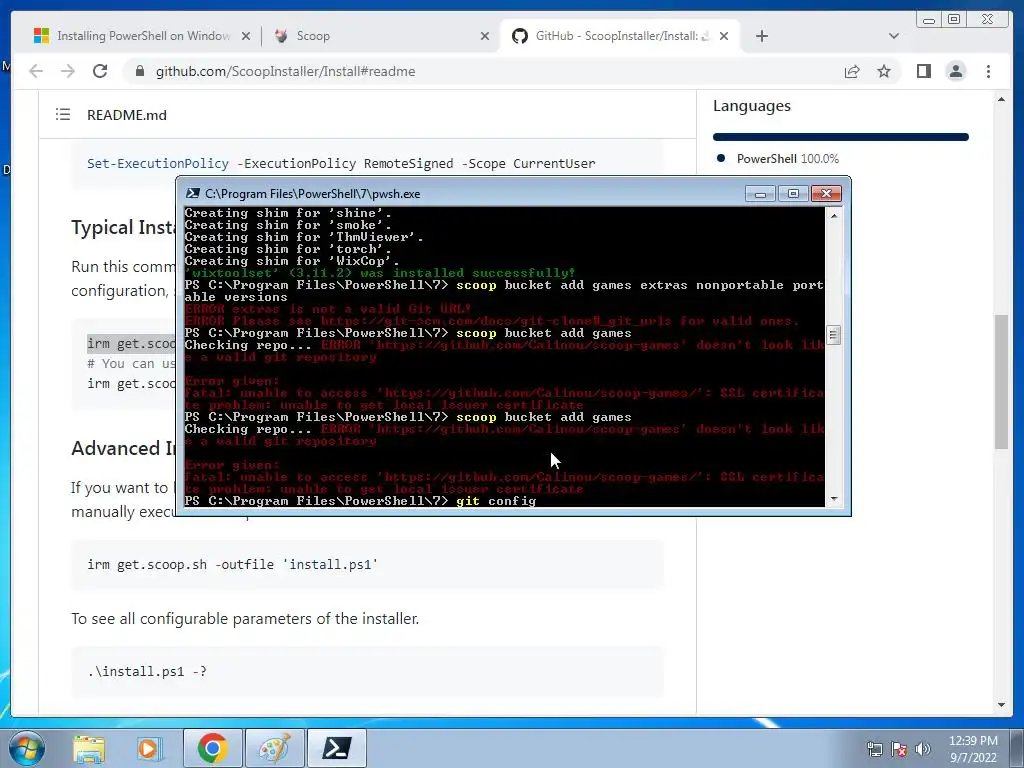Click pwsh.exe window title bar icon
This screenshot has height=768, width=1024.
point(193,193)
